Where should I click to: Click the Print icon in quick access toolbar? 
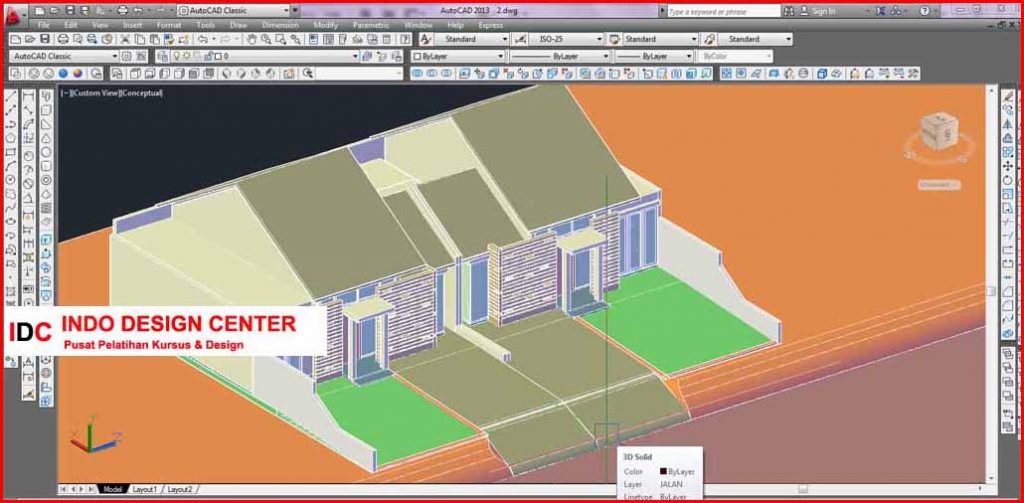point(121,11)
